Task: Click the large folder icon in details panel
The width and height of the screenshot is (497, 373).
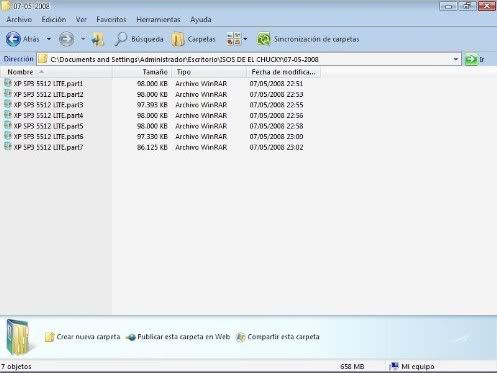Action: click(x=18, y=337)
